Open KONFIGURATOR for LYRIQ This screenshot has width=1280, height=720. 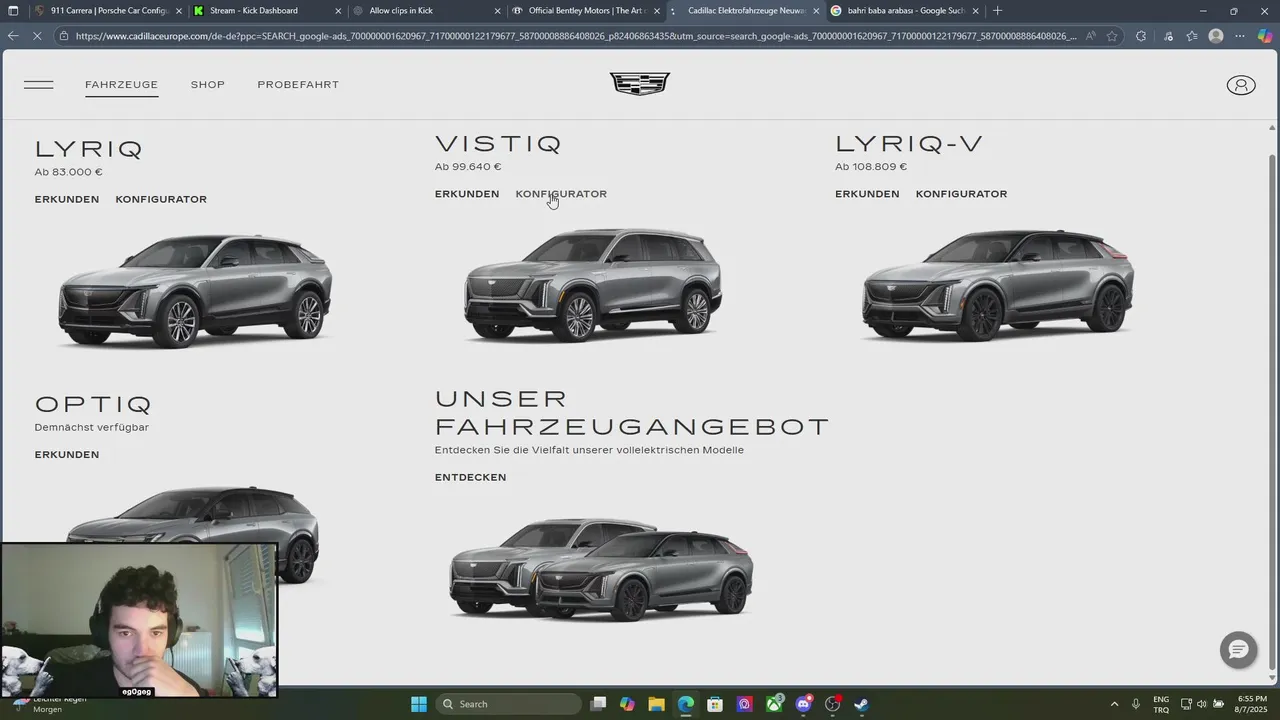click(x=161, y=199)
